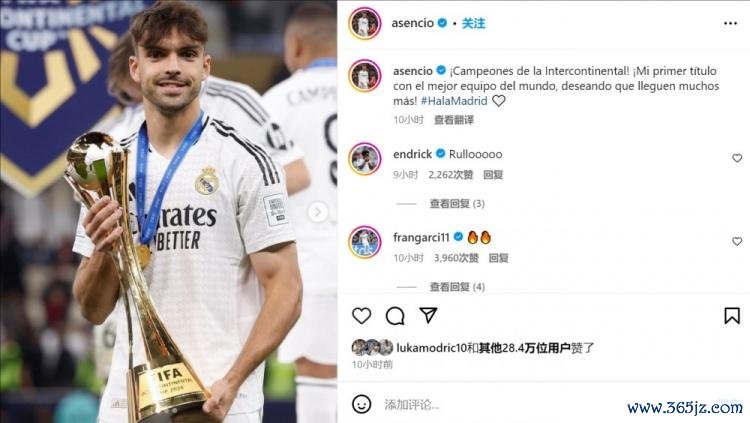Open the three-dot more options menu
Image resolution: width=750 pixels, height=423 pixels.
[x=730, y=23]
